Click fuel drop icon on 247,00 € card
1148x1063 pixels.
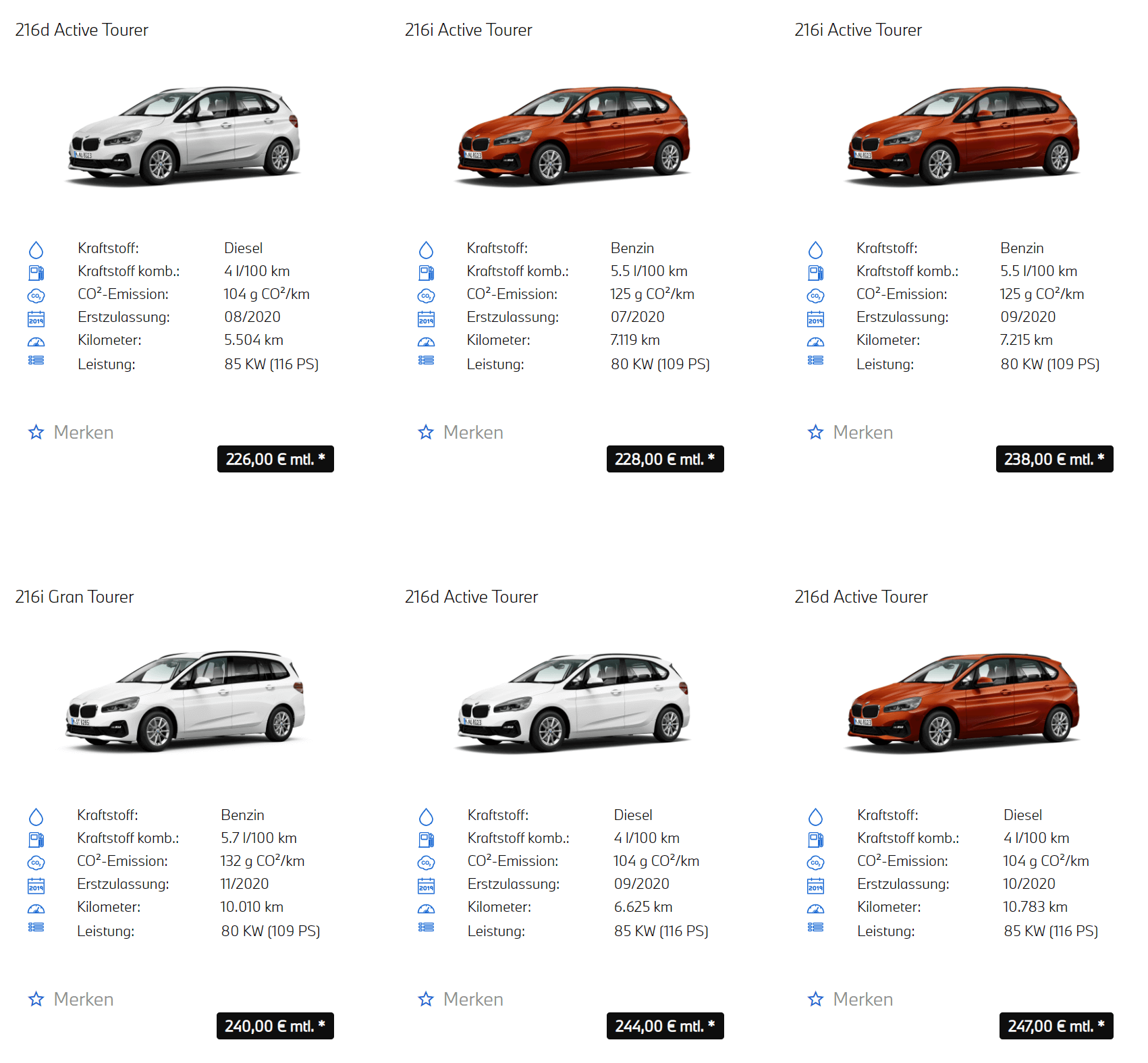tap(815, 817)
